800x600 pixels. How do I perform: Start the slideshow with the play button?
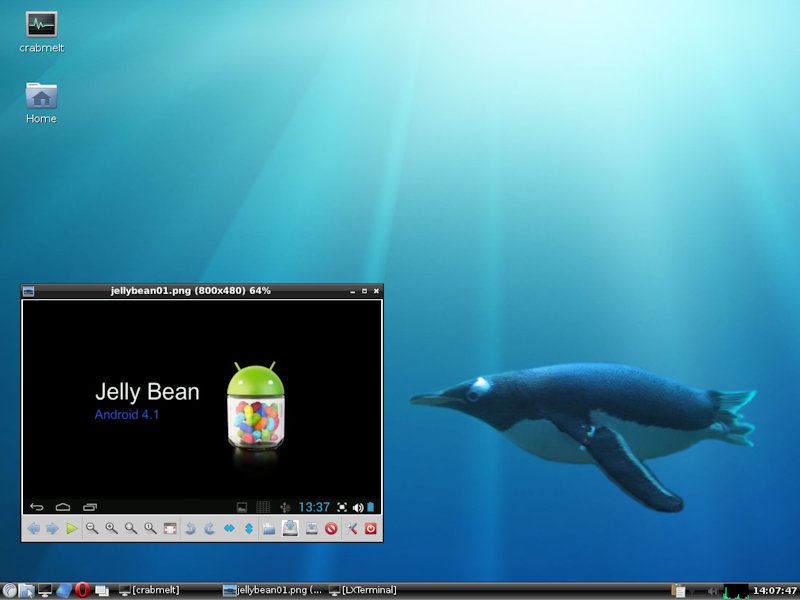[x=71, y=528]
